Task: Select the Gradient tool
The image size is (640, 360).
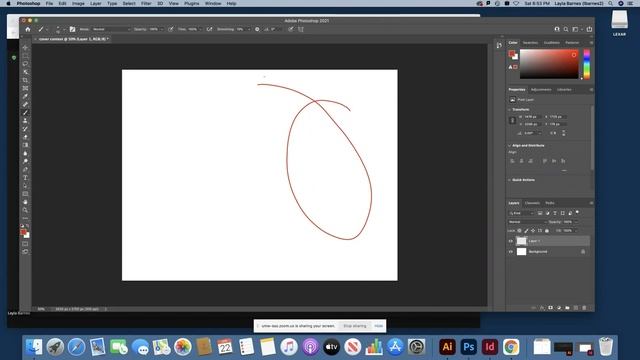Action: [x=25, y=145]
